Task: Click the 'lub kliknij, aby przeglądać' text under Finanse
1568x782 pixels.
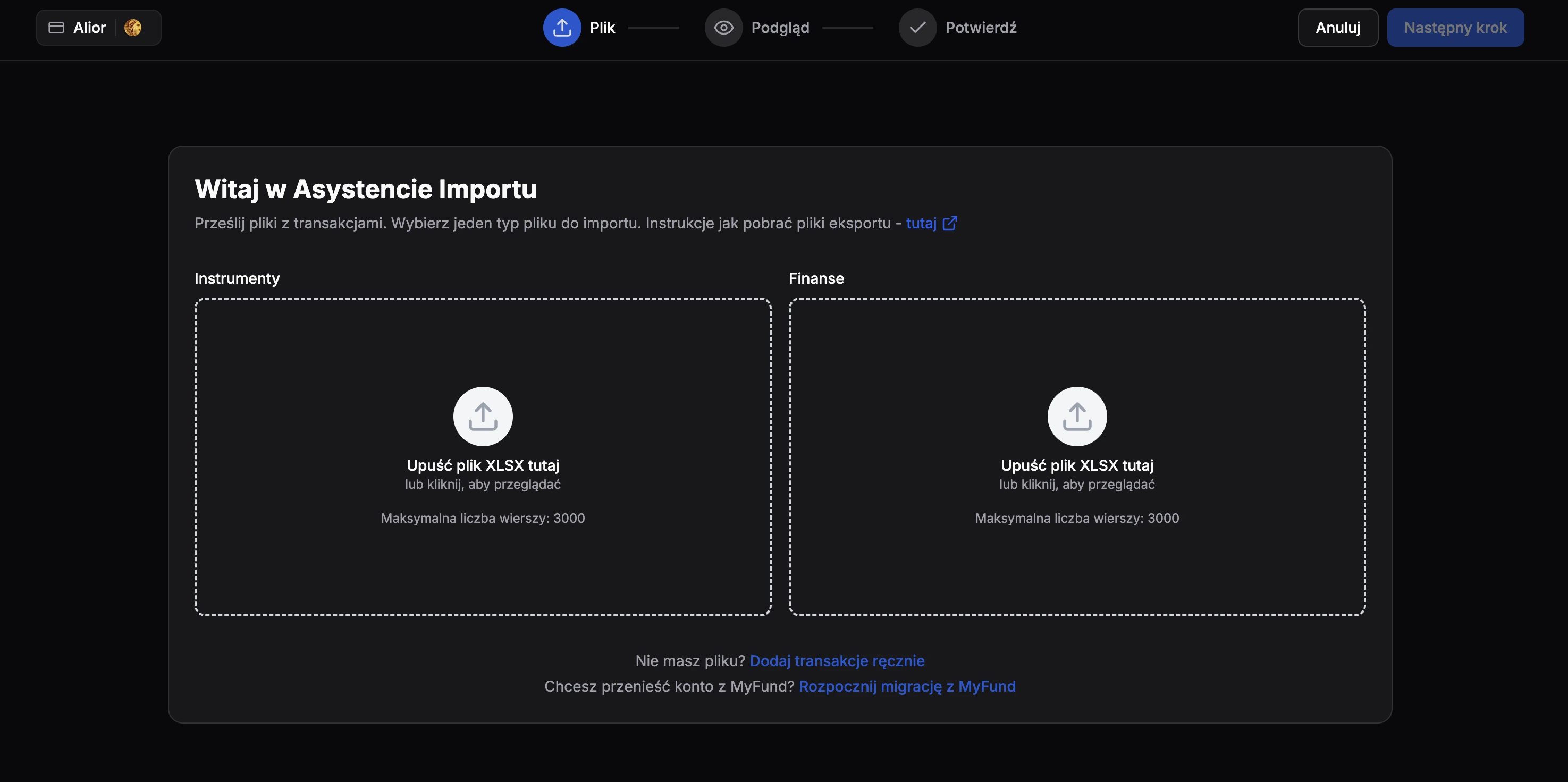Action: point(1077,484)
